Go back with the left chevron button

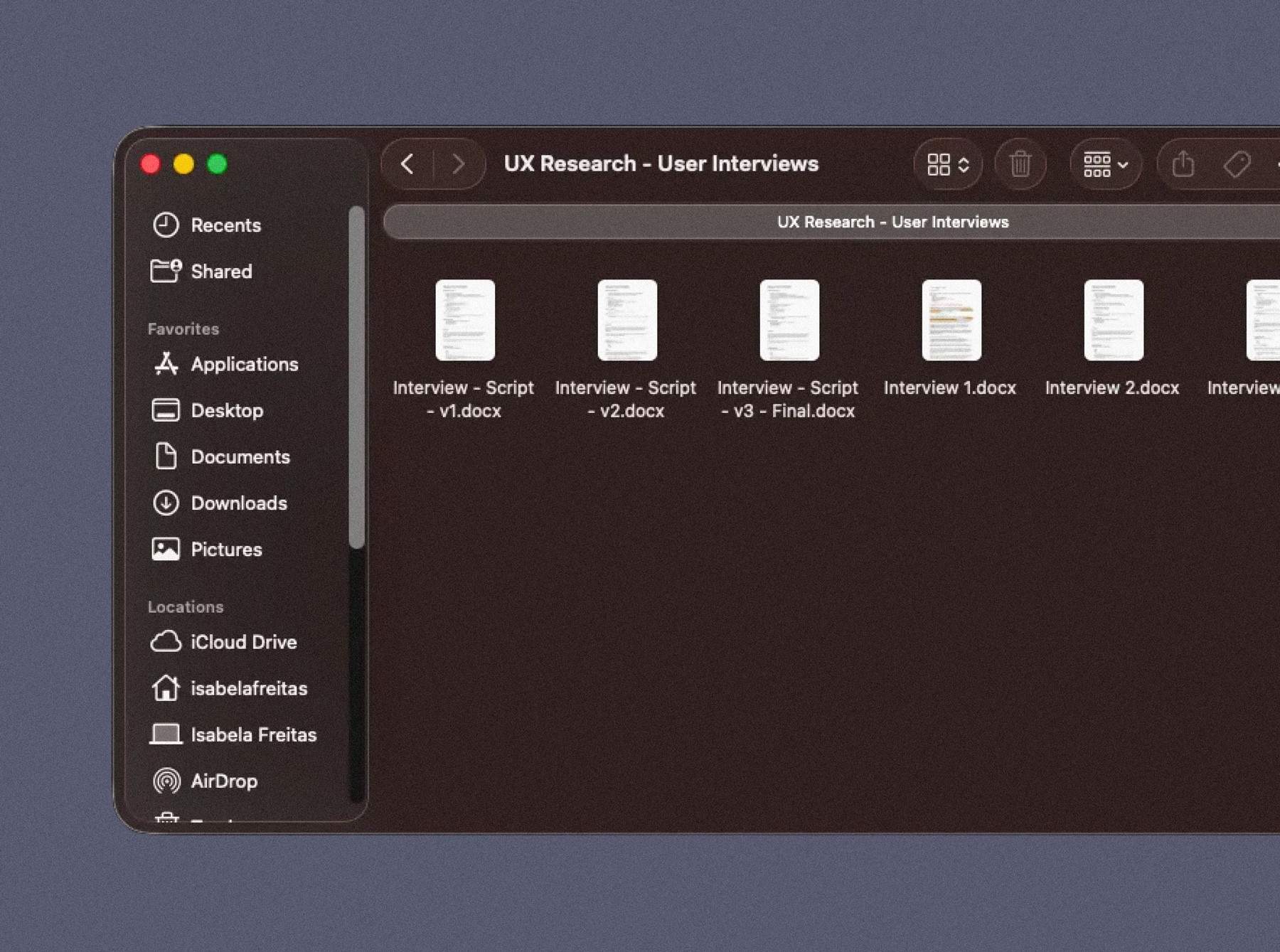click(407, 164)
